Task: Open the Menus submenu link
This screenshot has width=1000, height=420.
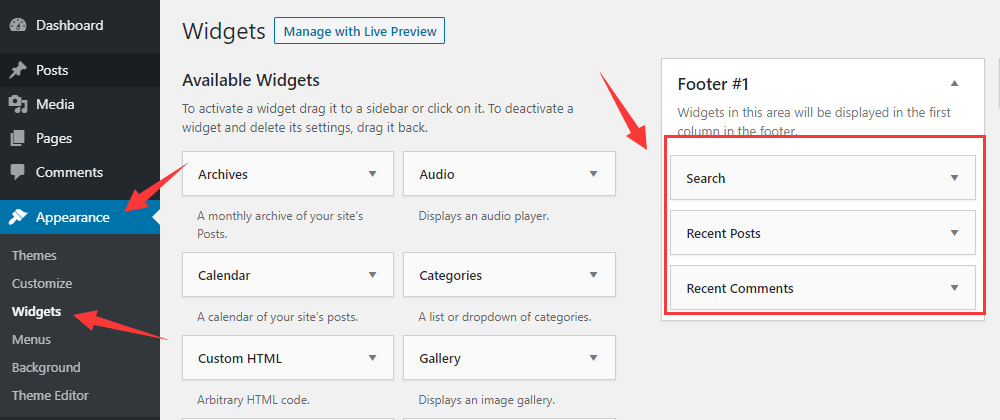Action: pyautogui.click(x=31, y=340)
